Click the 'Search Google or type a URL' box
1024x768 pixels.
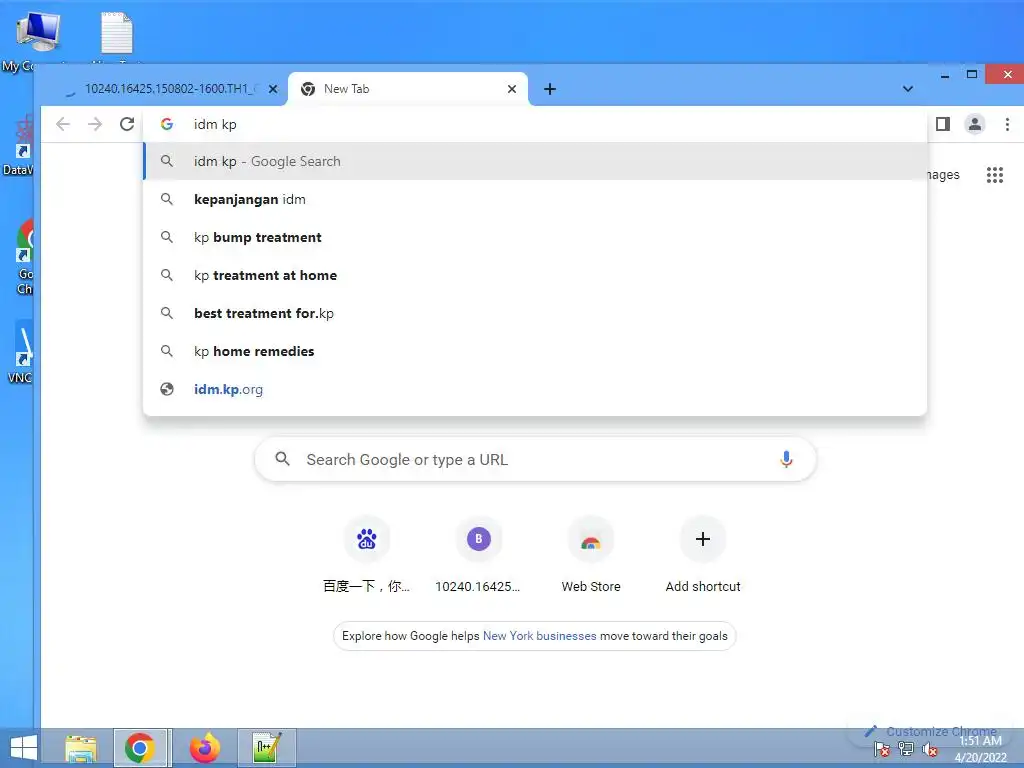[x=536, y=459]
